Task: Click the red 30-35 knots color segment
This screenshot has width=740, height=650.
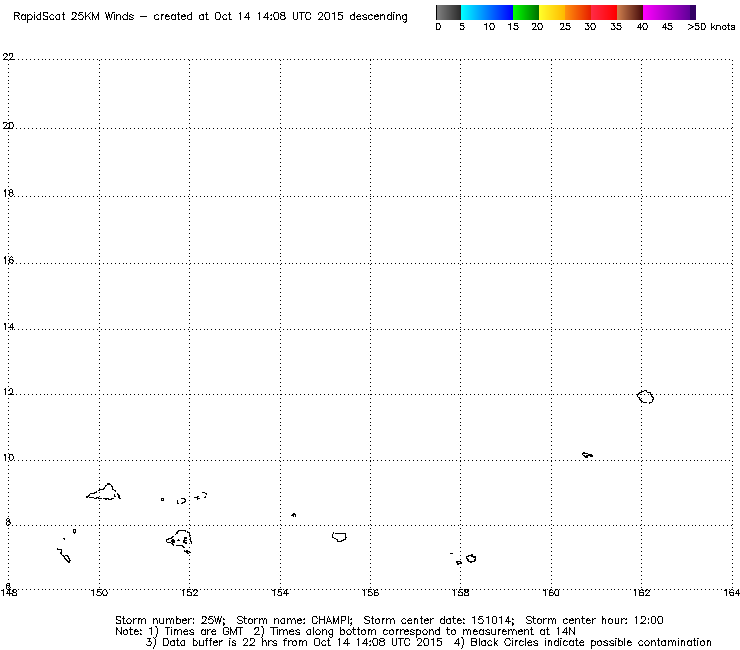Action: [x=604, y=12]
